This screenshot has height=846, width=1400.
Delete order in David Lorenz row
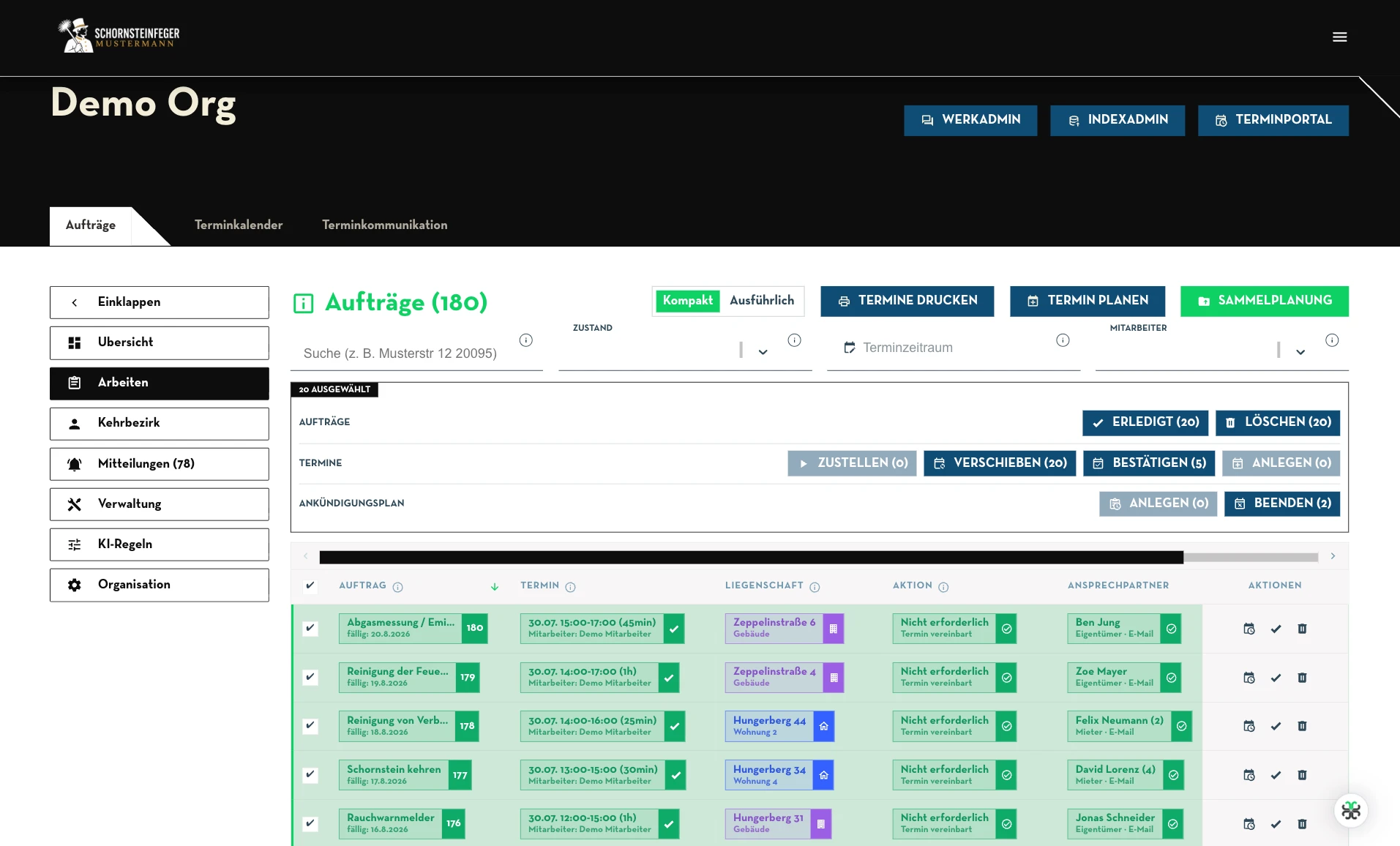1302,775
